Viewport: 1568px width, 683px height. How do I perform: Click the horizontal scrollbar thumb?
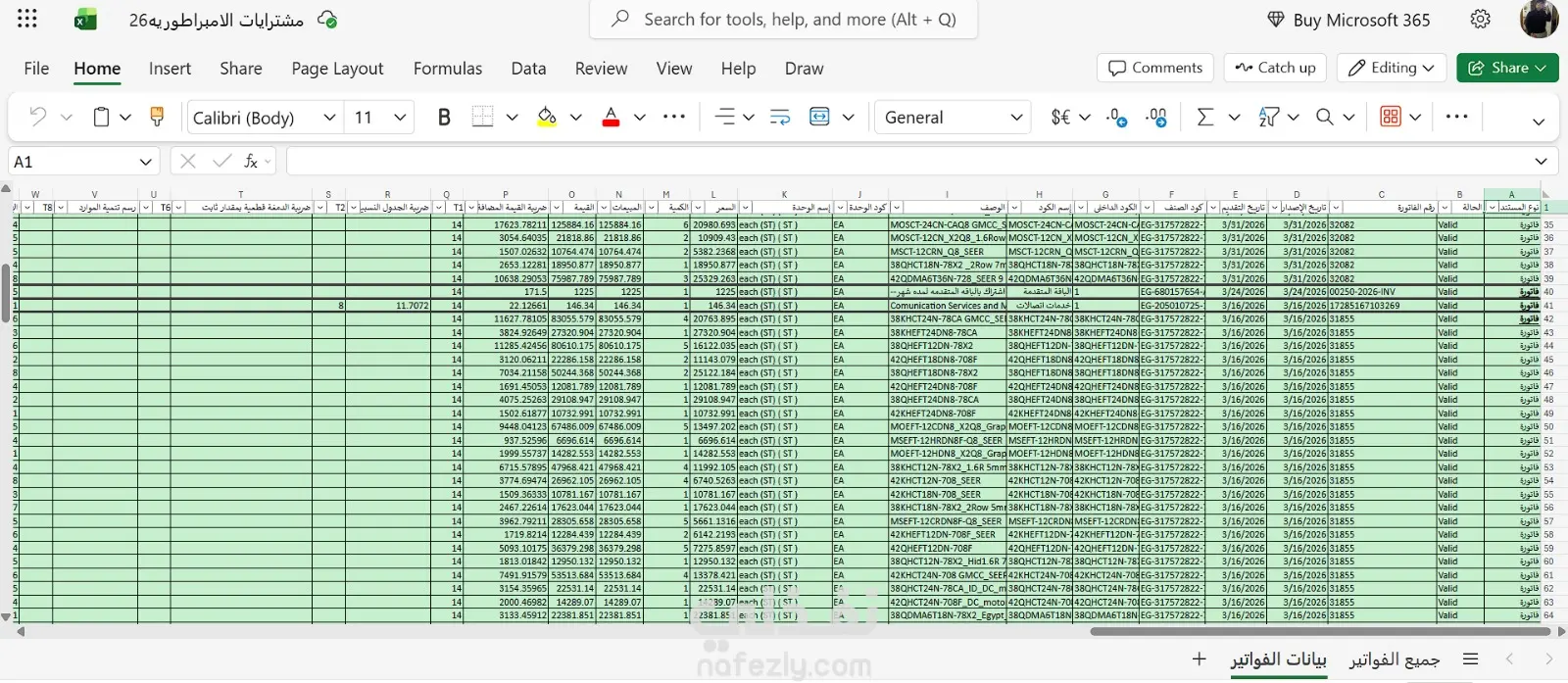(1319, 631)
